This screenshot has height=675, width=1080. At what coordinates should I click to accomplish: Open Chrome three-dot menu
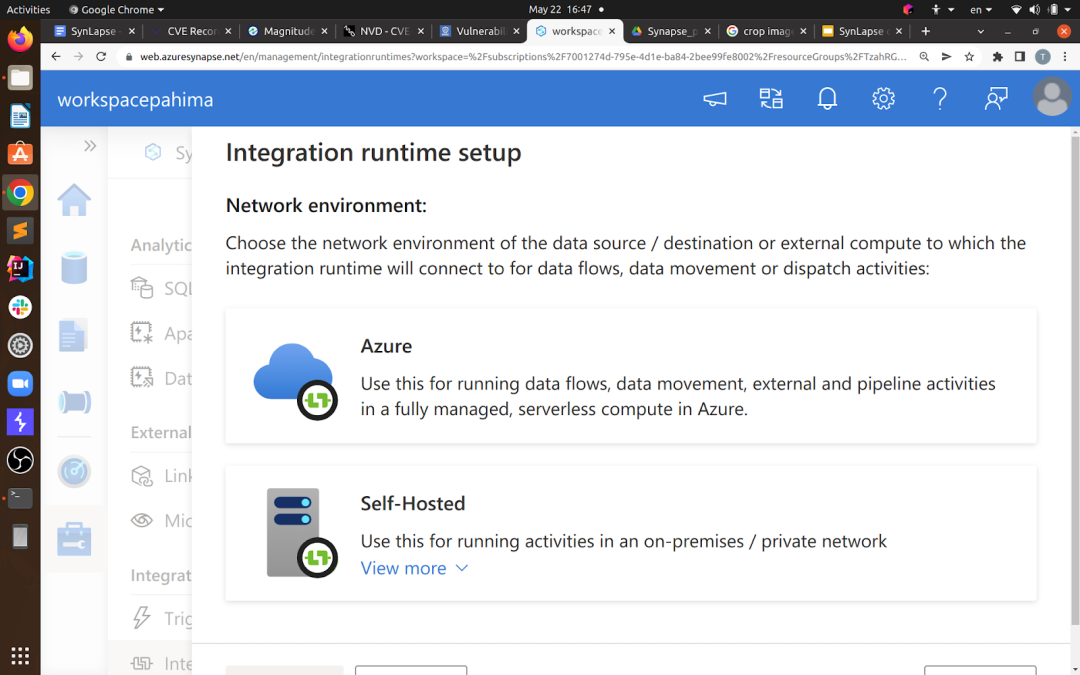click(x=1065, y=56)
